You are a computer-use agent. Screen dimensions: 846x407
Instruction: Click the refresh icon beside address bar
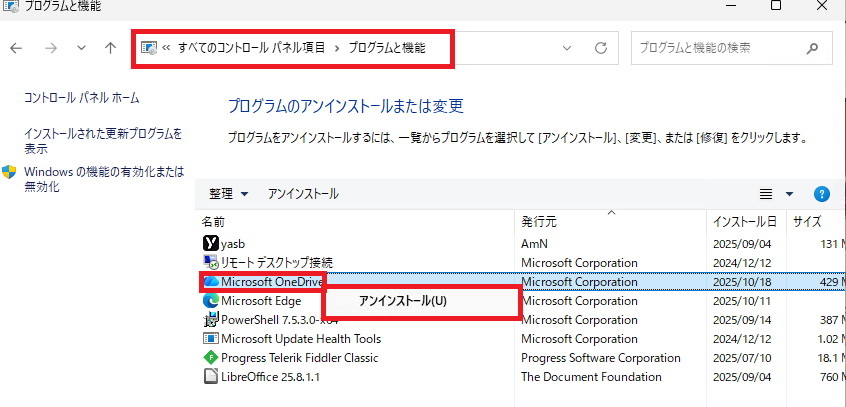click(x=600, y=48)
